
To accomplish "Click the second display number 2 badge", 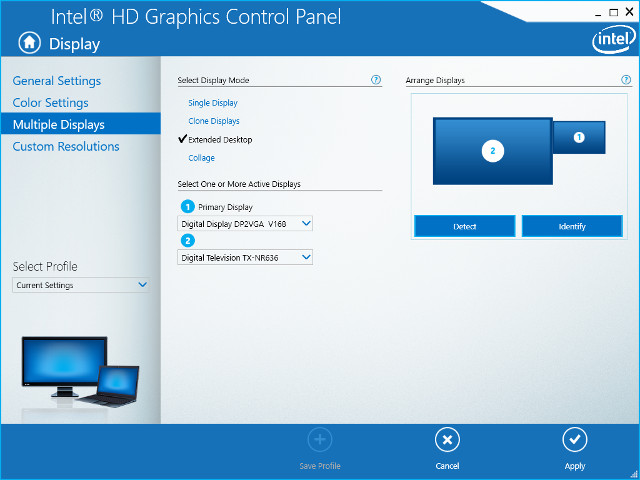I will tap(188, 241).
